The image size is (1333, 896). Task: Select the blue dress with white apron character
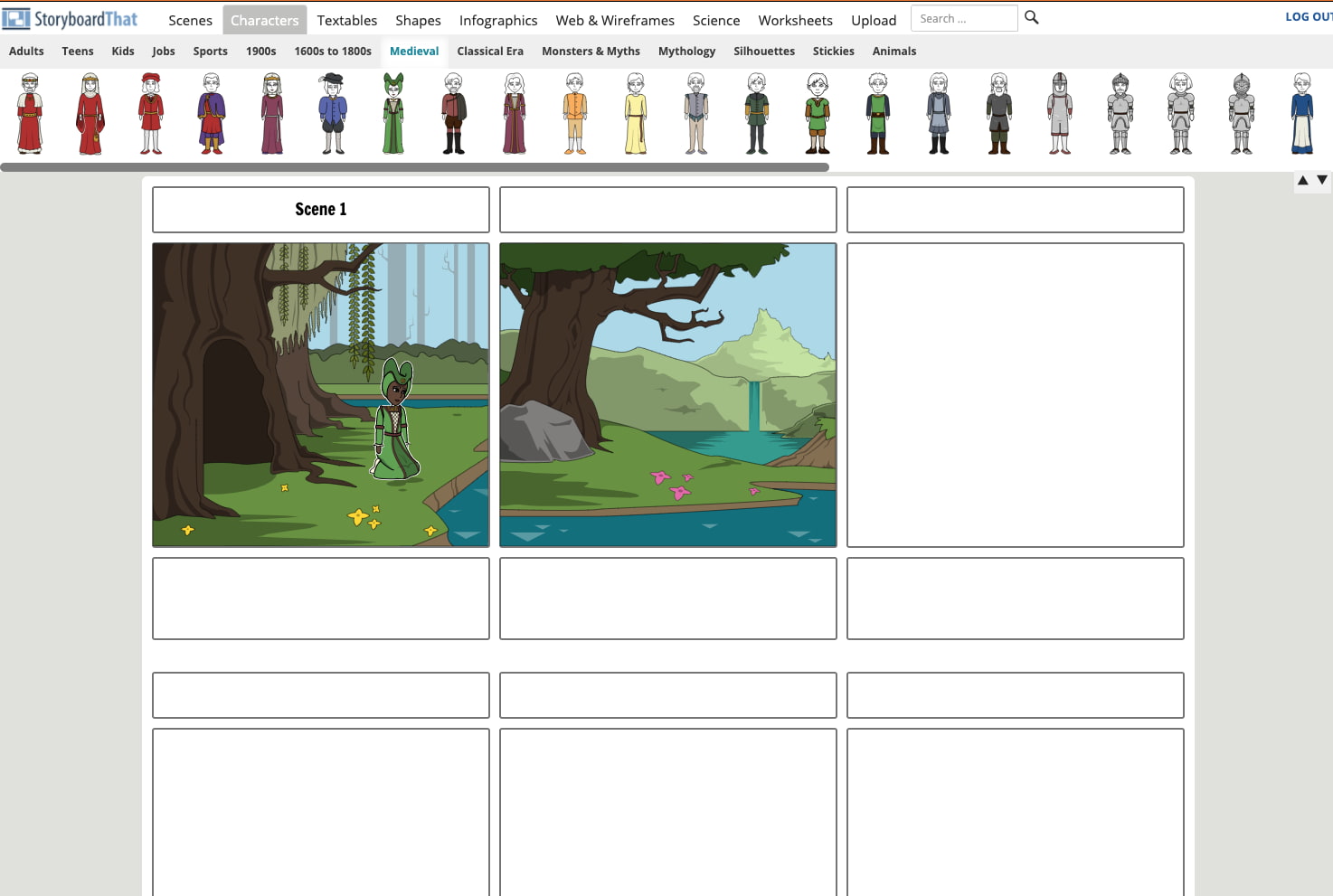(1301, 115)
